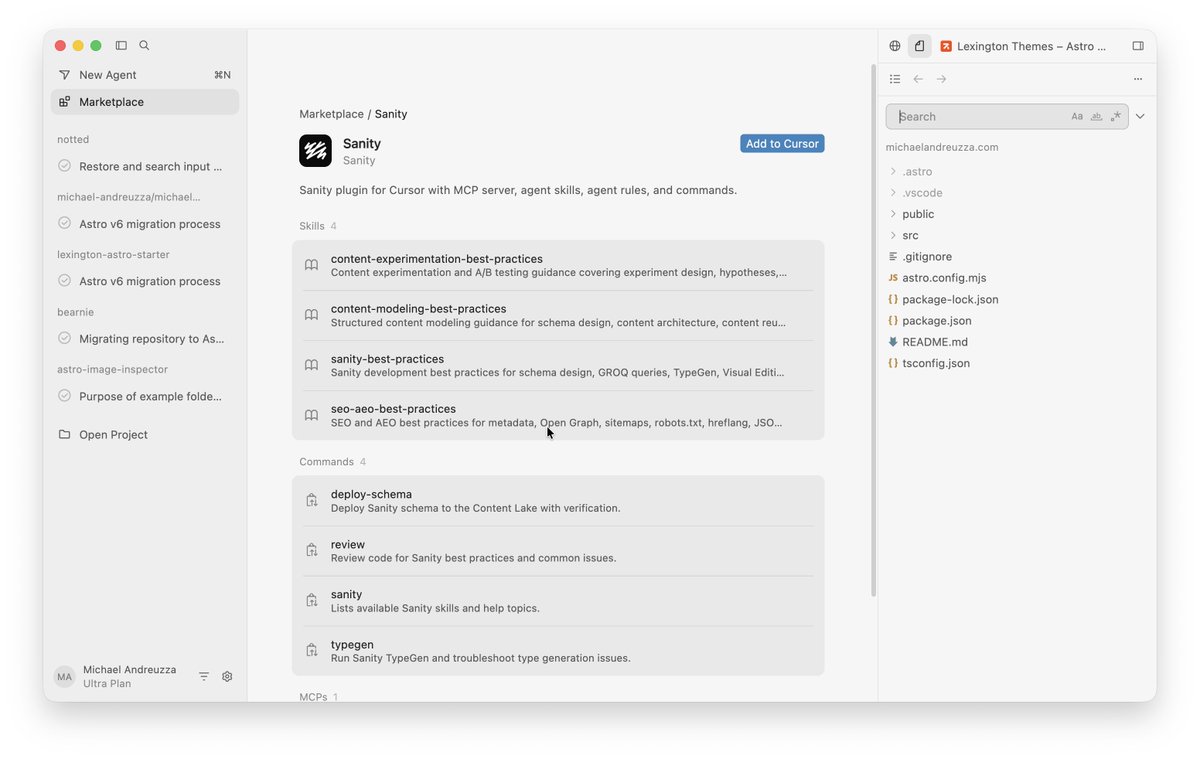Click the New Agent paper-plane icon
This screenshot has height=759, width=1200.
click(64, 75)
